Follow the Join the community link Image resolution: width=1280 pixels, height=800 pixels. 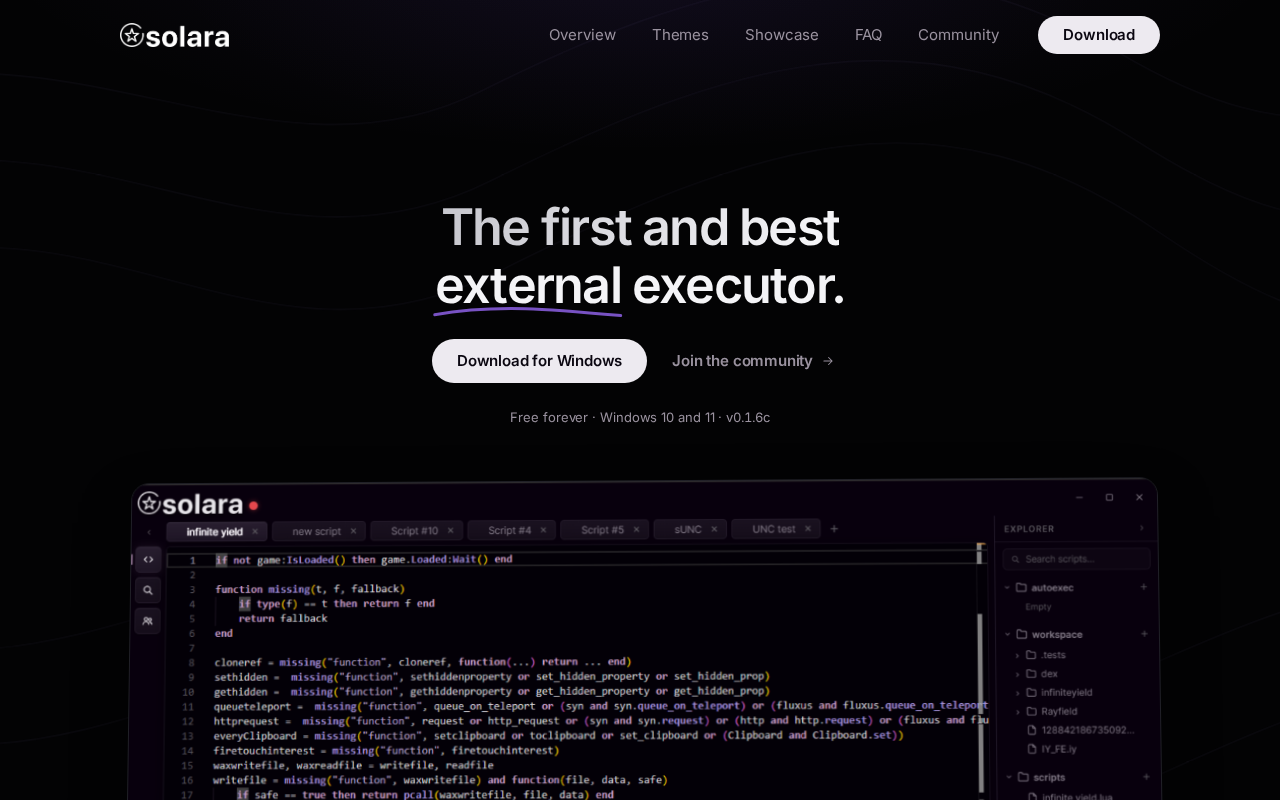[753, 361]
